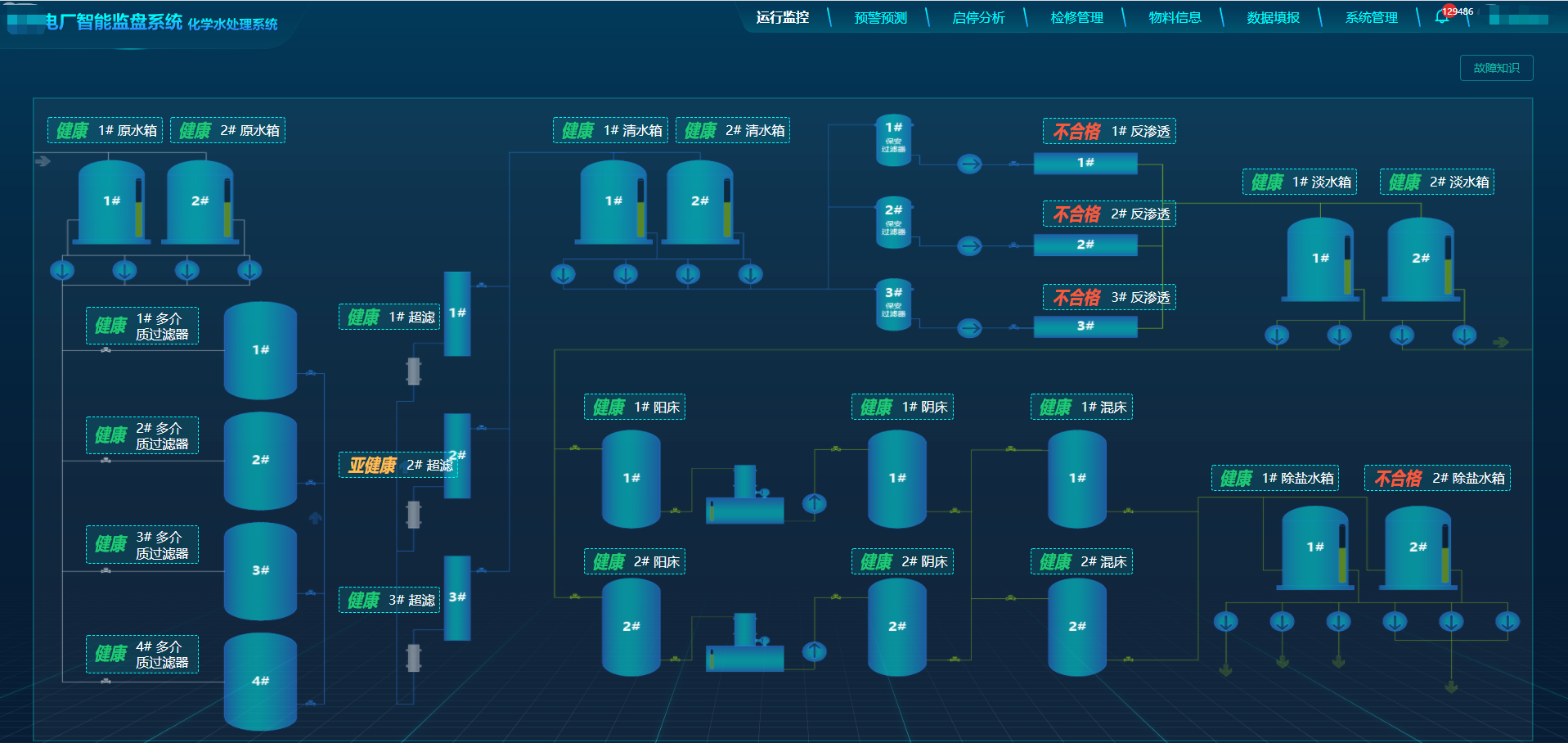Select the 1# 淡水箱 tank icon
The height and width of the screenshot is (743, 1568).
1321,259
